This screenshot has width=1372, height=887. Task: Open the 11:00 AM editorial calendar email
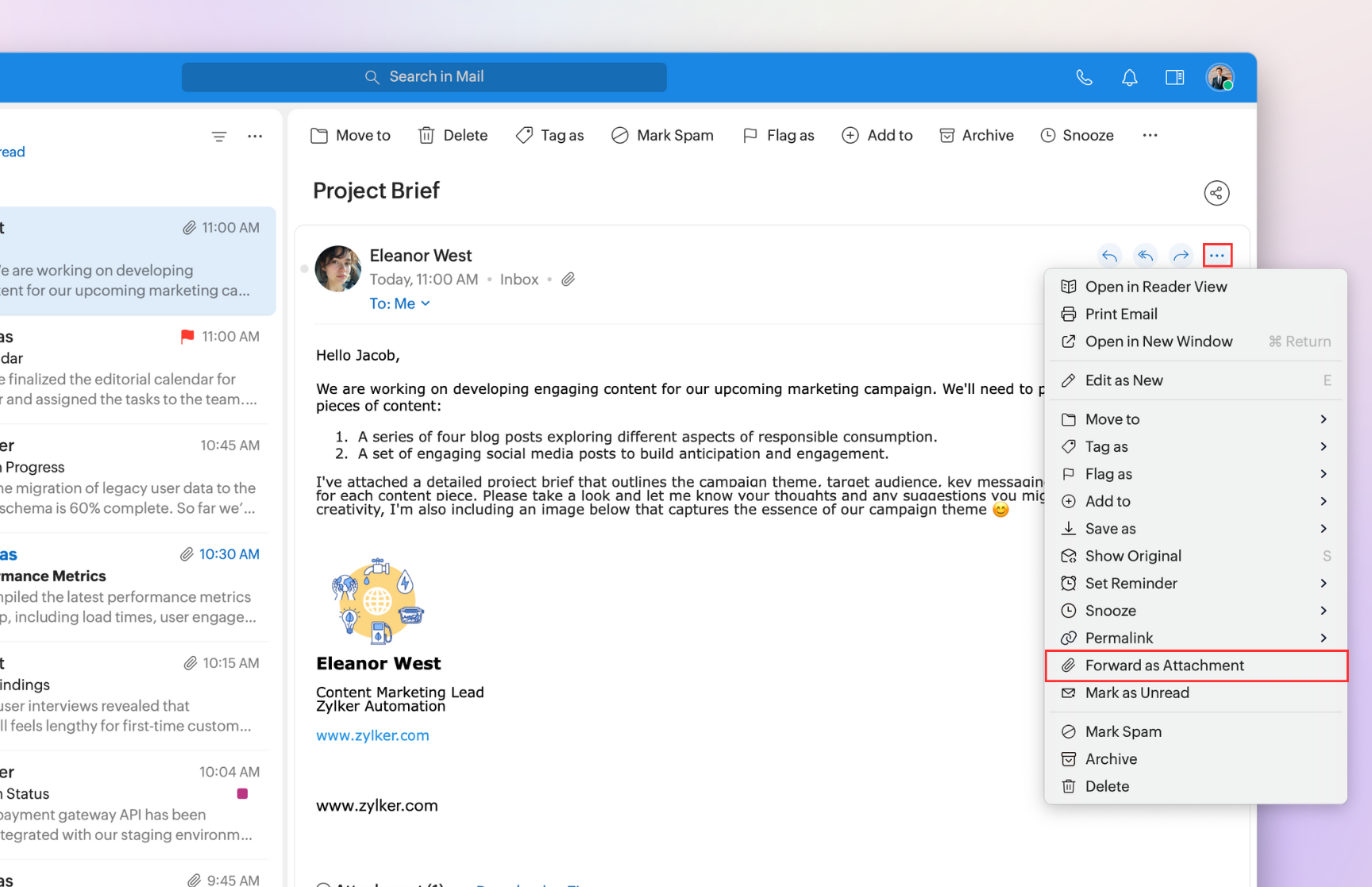click(133, 368)
